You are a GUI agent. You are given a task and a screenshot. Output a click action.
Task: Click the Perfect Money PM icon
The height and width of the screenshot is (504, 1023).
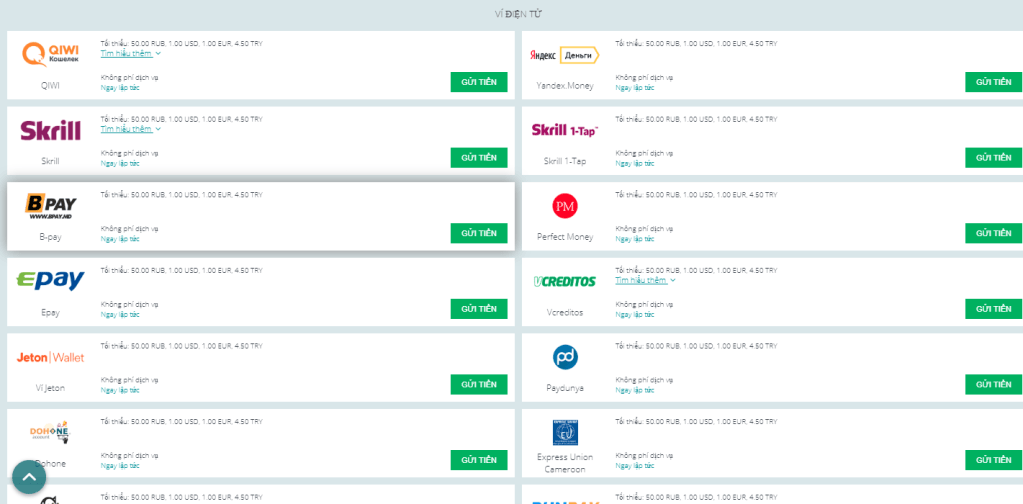click(x=565, y=206)
